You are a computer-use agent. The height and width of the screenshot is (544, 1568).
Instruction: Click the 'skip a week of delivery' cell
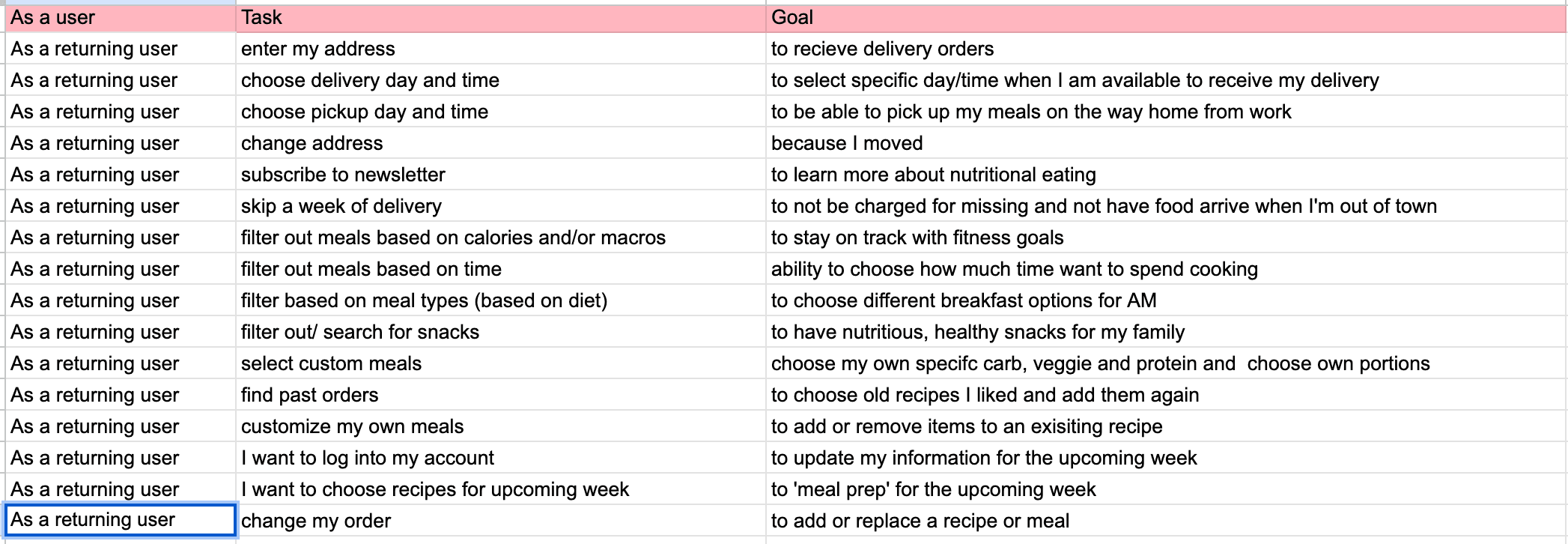coord(501,206)
